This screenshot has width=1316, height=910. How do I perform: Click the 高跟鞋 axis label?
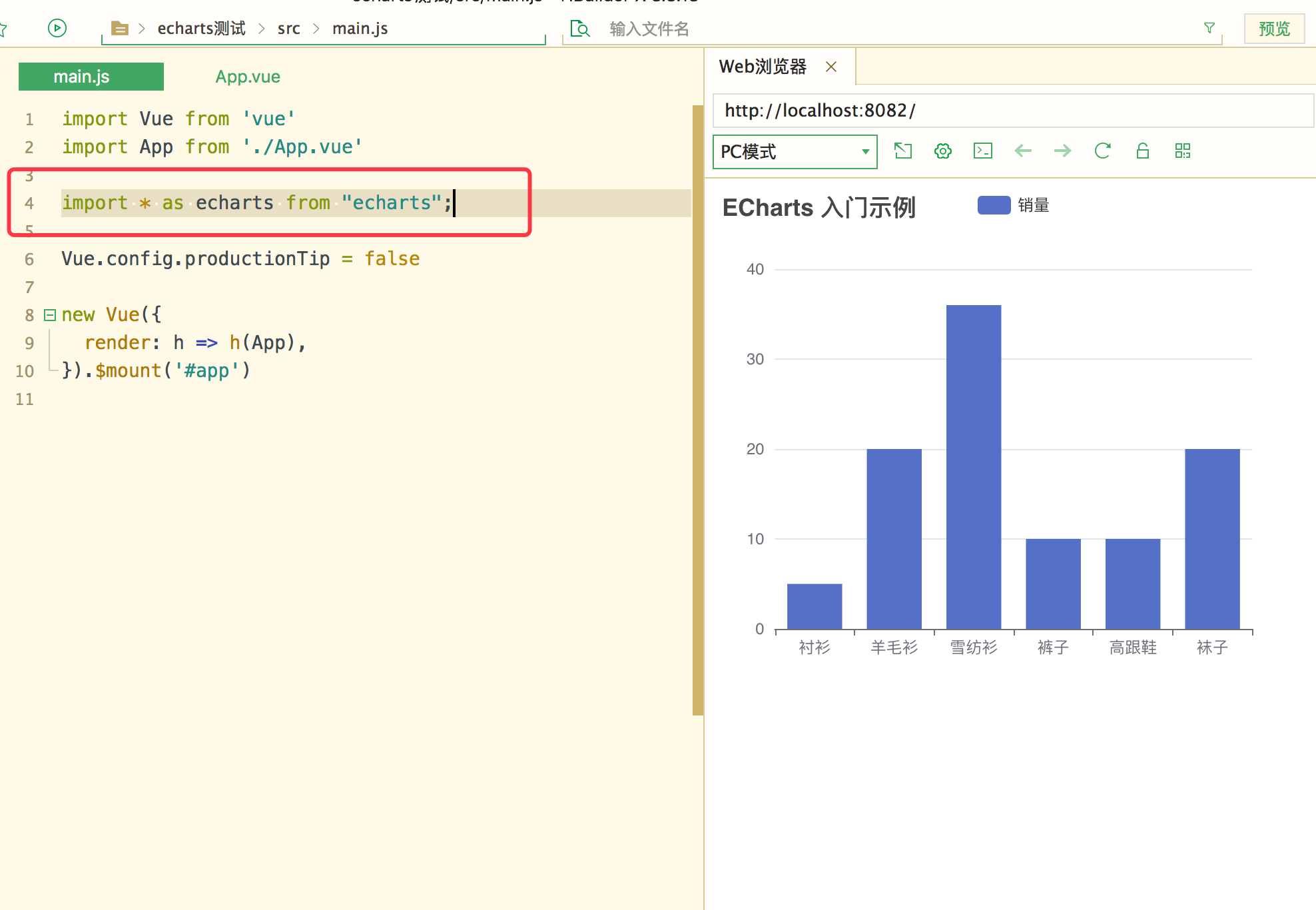pos(1133,648)
